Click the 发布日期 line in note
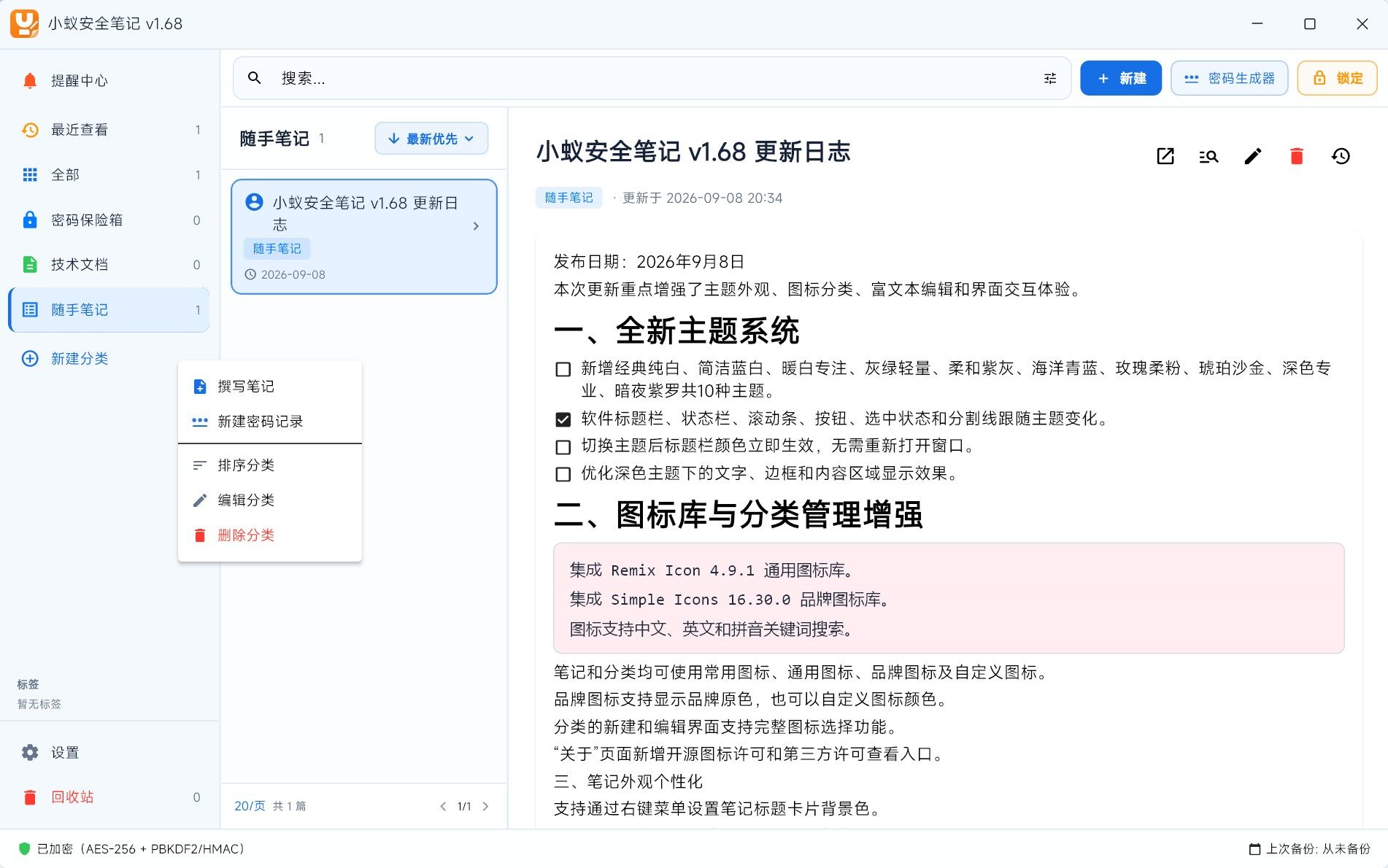The height and width of the screenshot is (868, 1388). pos(649,262)
